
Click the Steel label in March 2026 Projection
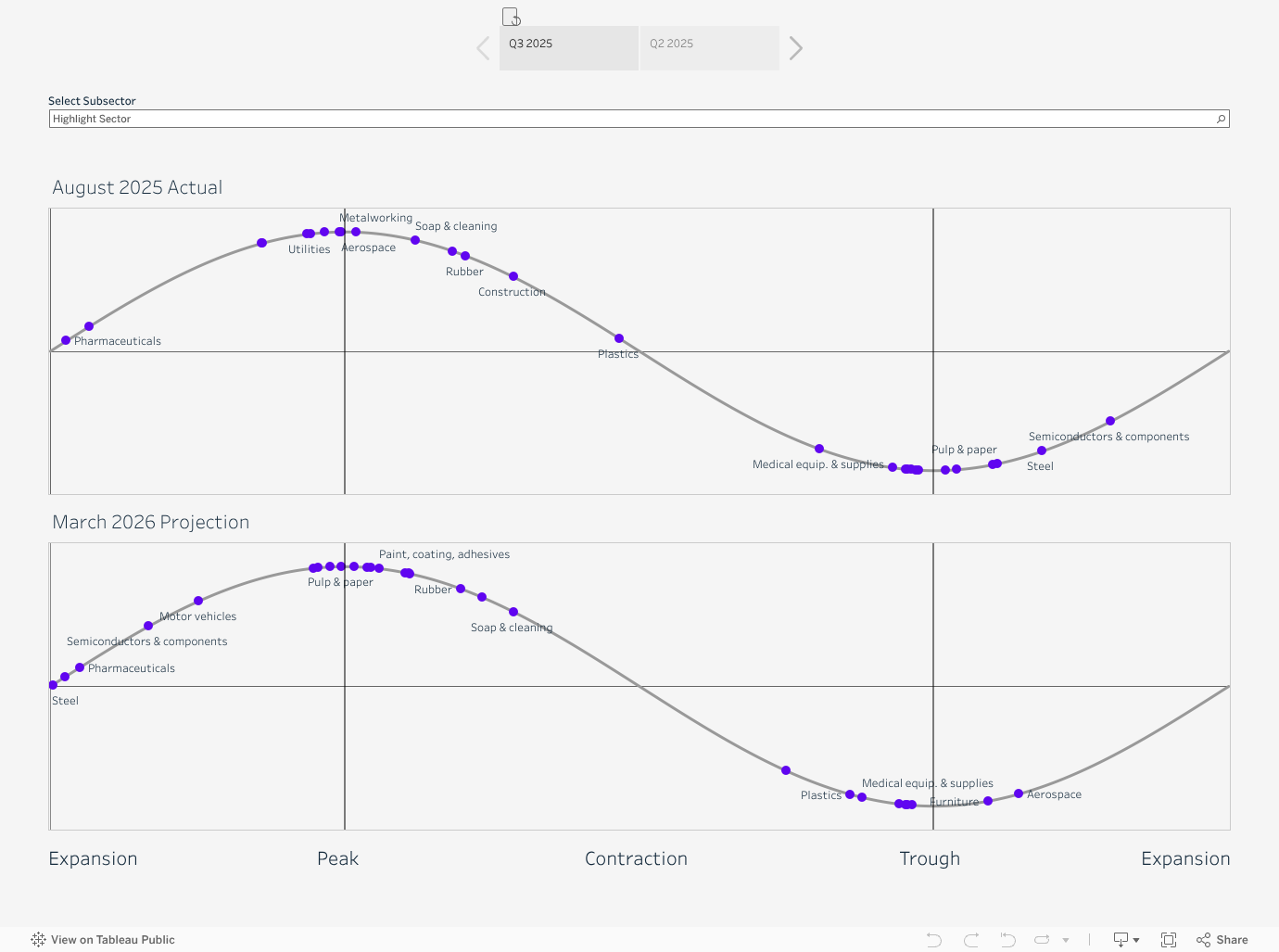click(x=65, y=701)
